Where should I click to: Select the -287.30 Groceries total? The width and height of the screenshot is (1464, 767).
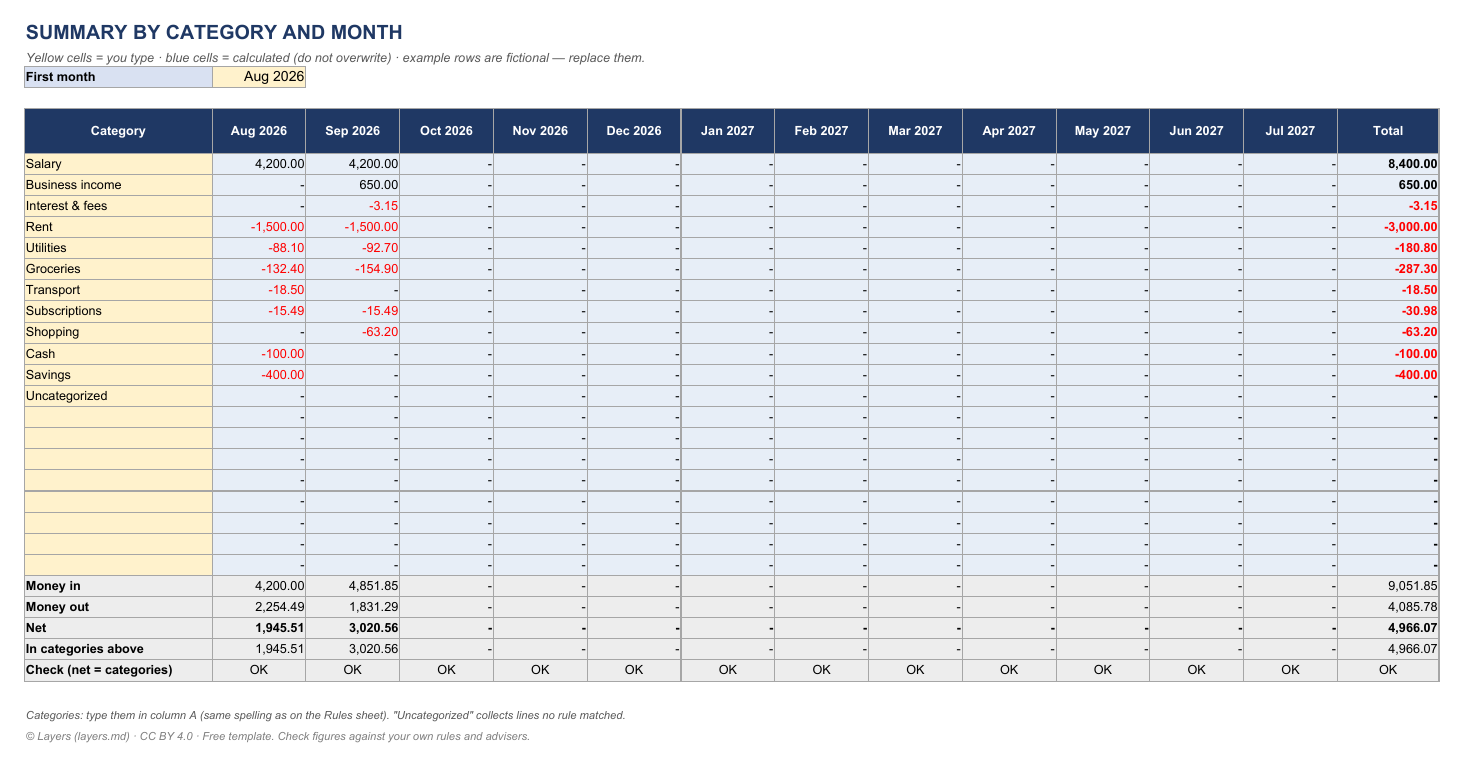[x=1388, y=269]
